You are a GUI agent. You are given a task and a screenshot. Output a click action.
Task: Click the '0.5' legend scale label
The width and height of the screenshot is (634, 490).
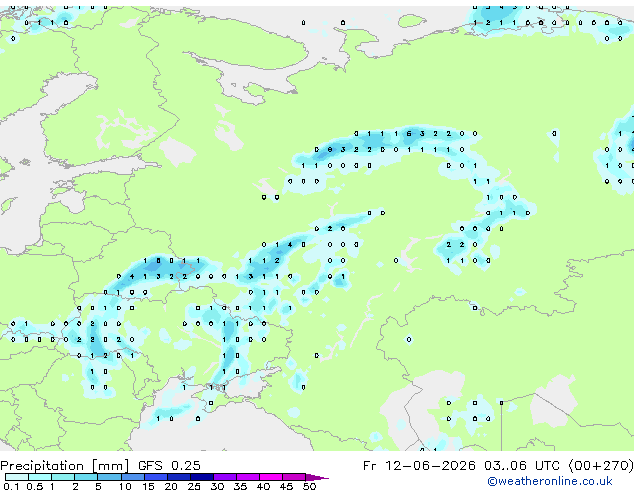click(35, 486)
